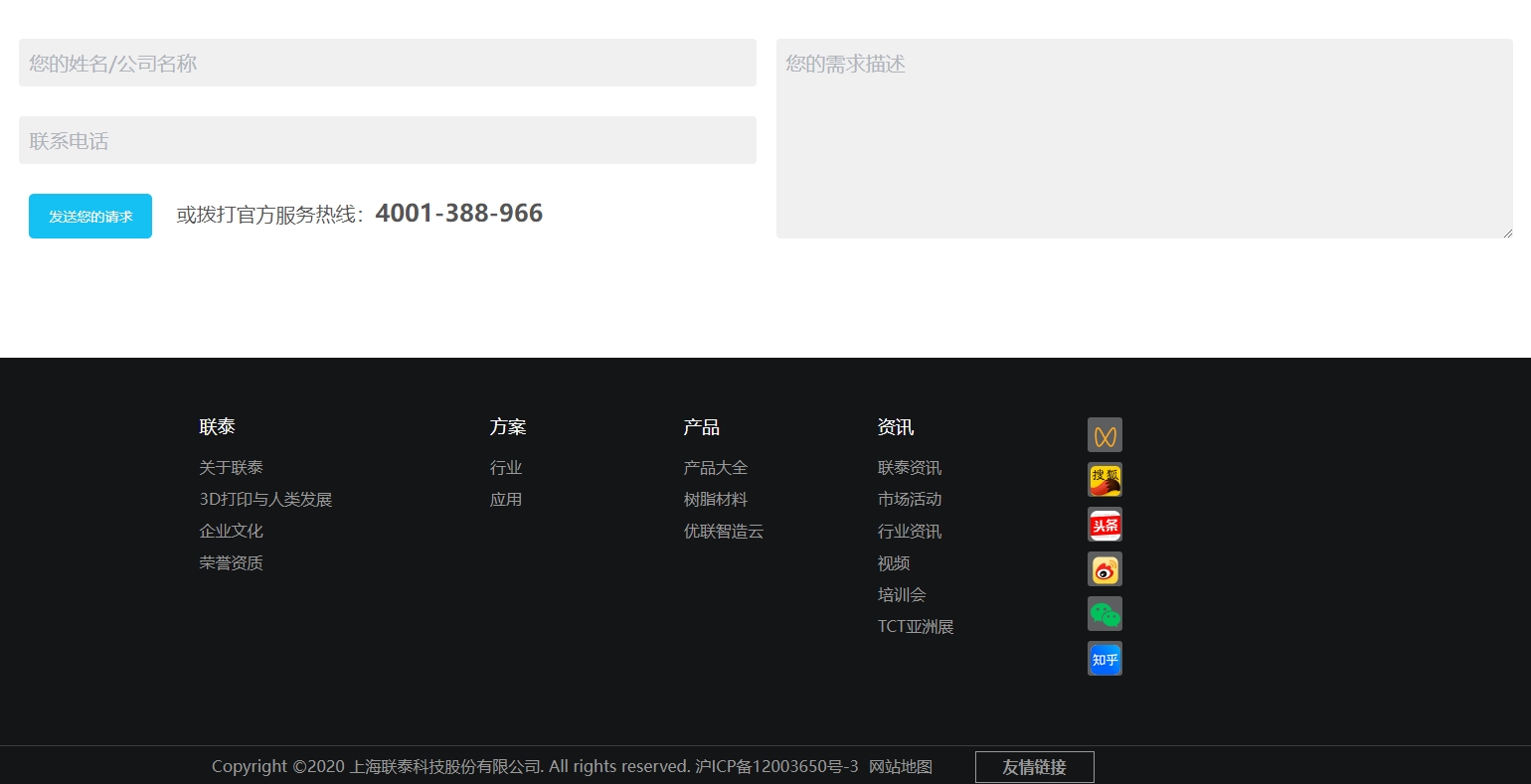Screen dimensions: 1531x784
Task: Open the WeChat Channels social icon
Action: click(x=1105, y=434)
